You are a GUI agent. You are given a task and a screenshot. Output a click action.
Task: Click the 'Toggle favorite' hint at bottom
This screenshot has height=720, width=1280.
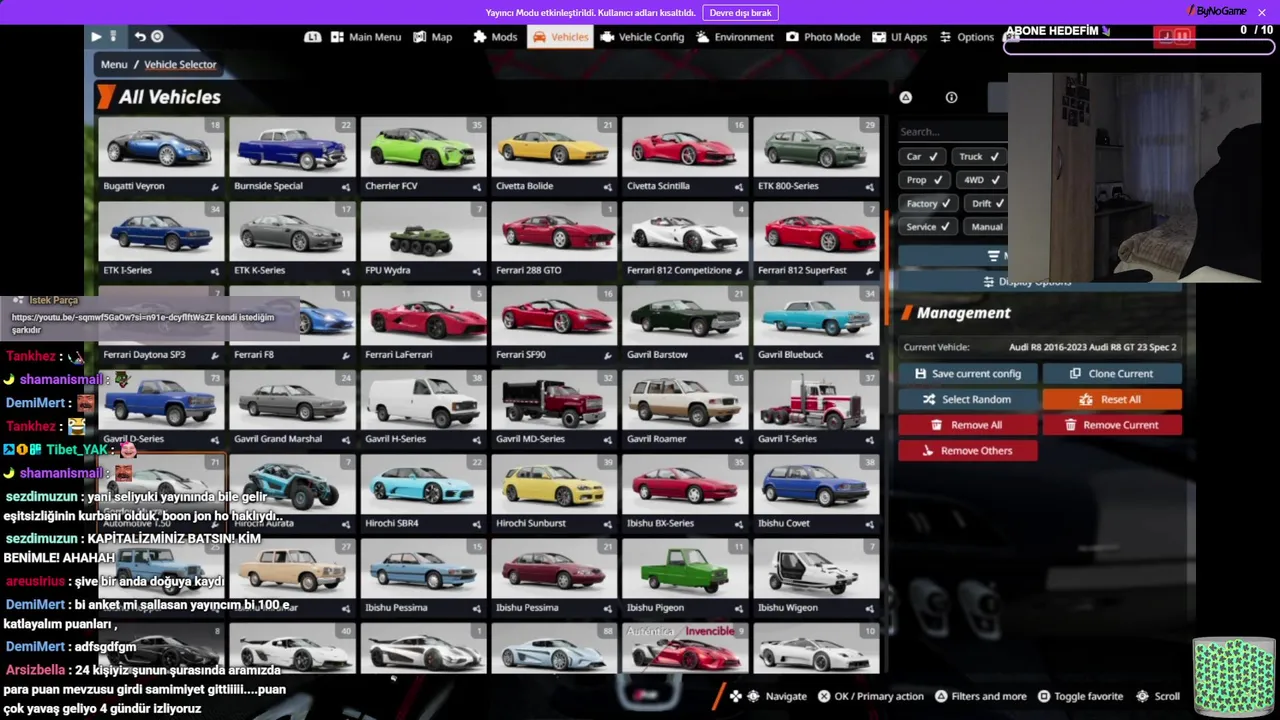pos(1080,697)
